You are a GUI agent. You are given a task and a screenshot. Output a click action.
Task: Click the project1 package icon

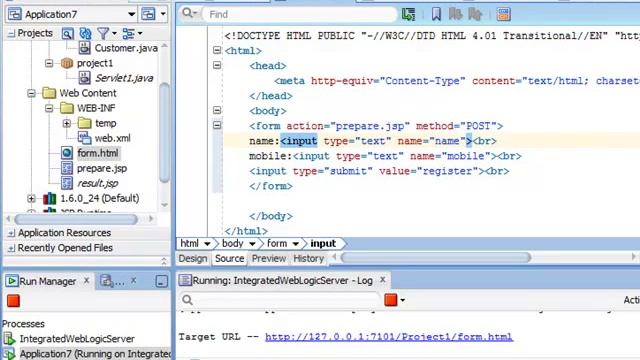click(67, 63)
